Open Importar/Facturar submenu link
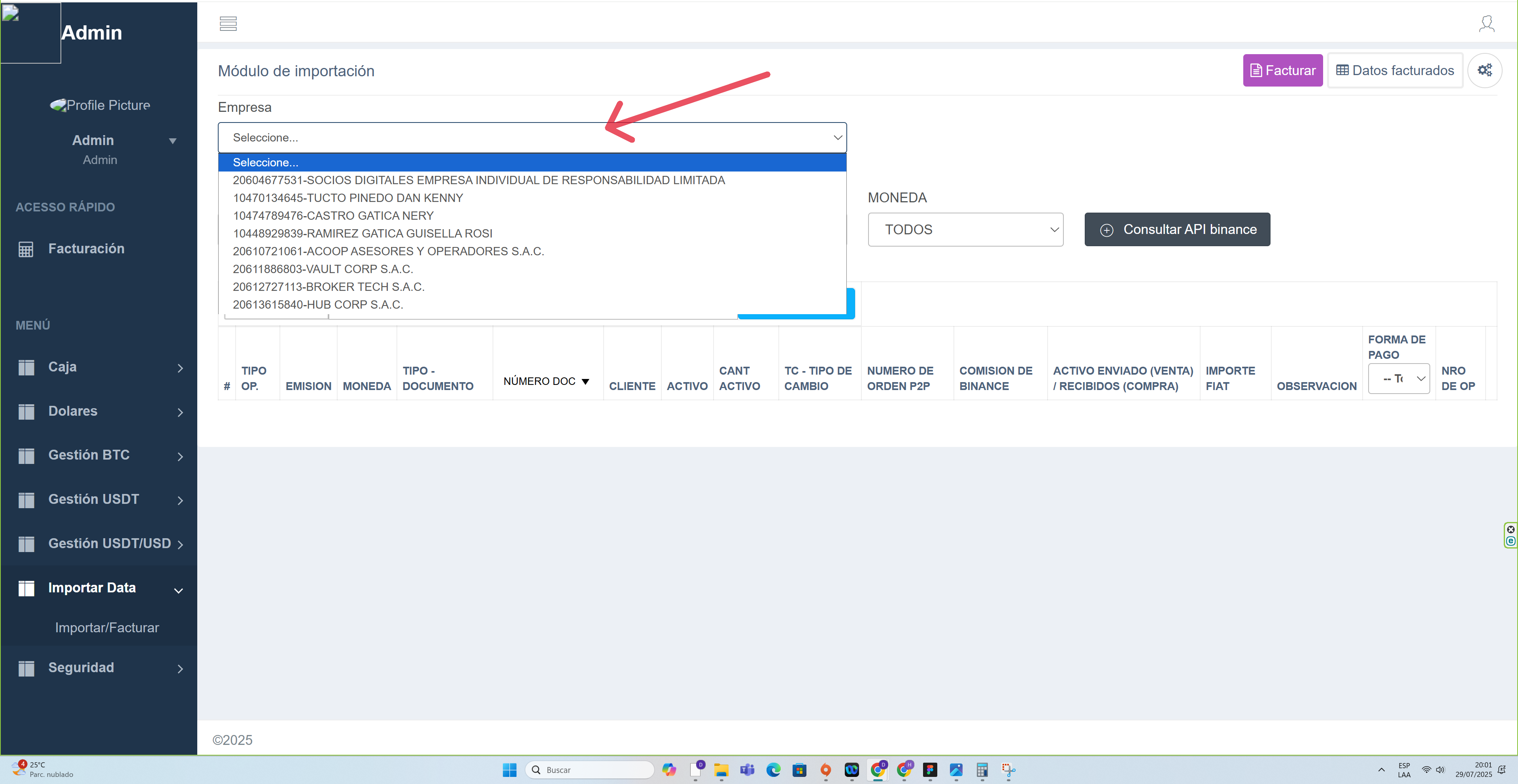Image resolution: width=1518 pixels, height=784 pixels. pos(107,628)
